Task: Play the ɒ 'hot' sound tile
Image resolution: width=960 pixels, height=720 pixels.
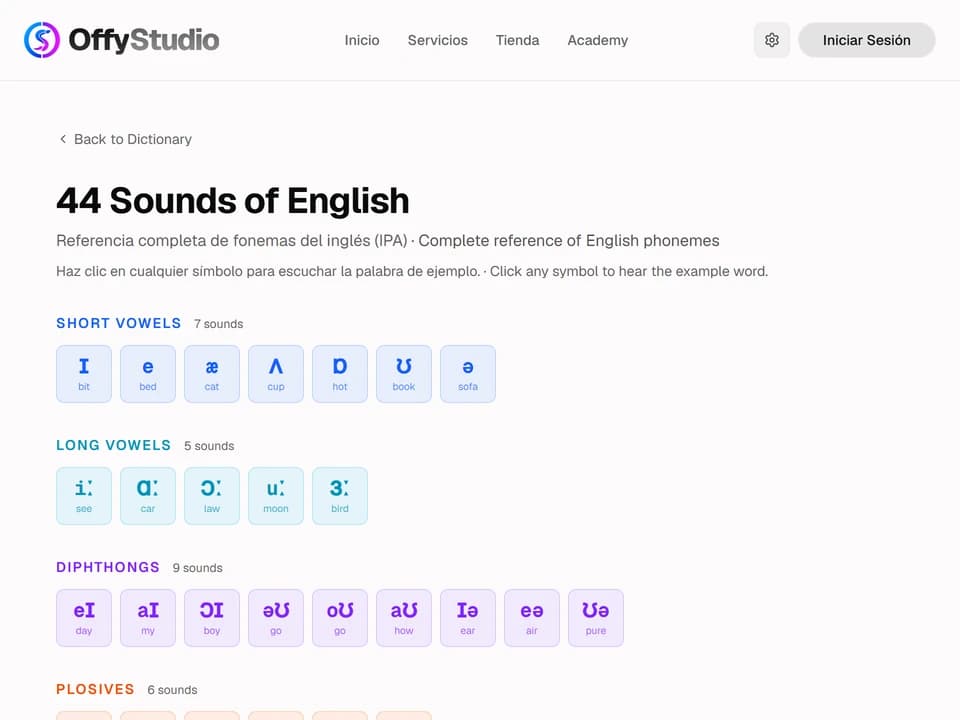Action: [x=340, y=374]
